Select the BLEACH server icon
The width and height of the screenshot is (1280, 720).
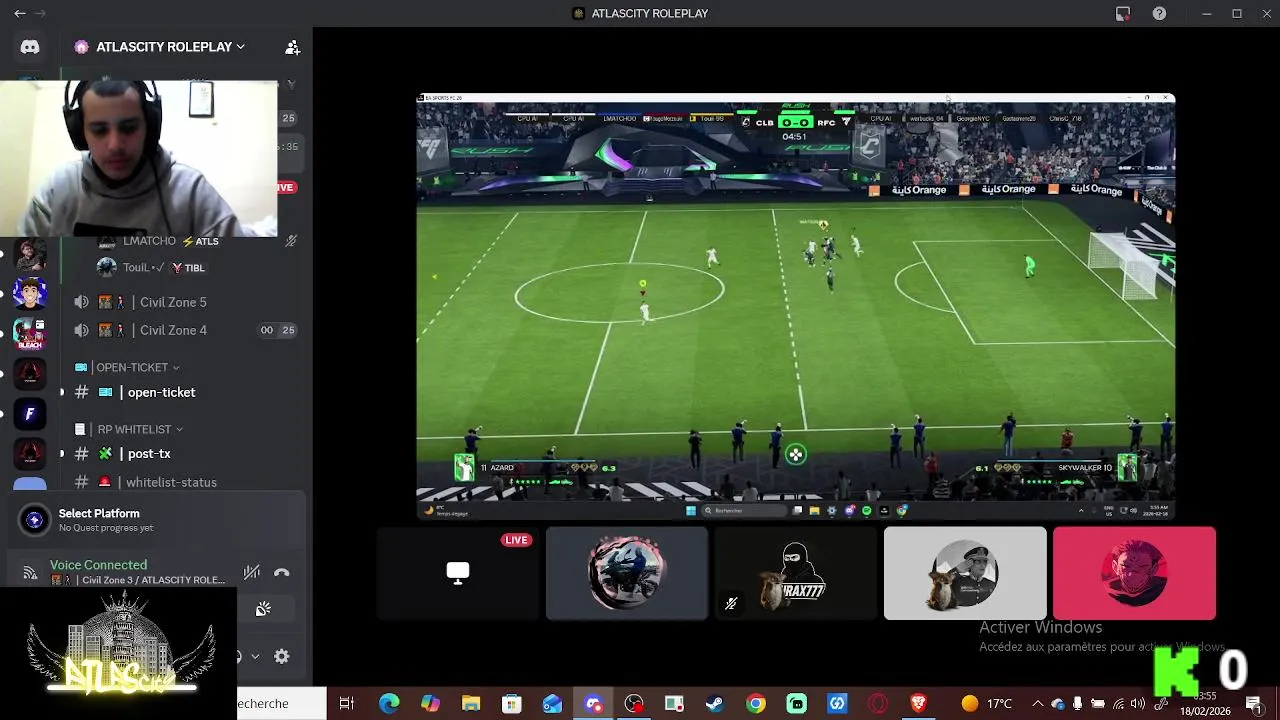[x=30, y=334]
